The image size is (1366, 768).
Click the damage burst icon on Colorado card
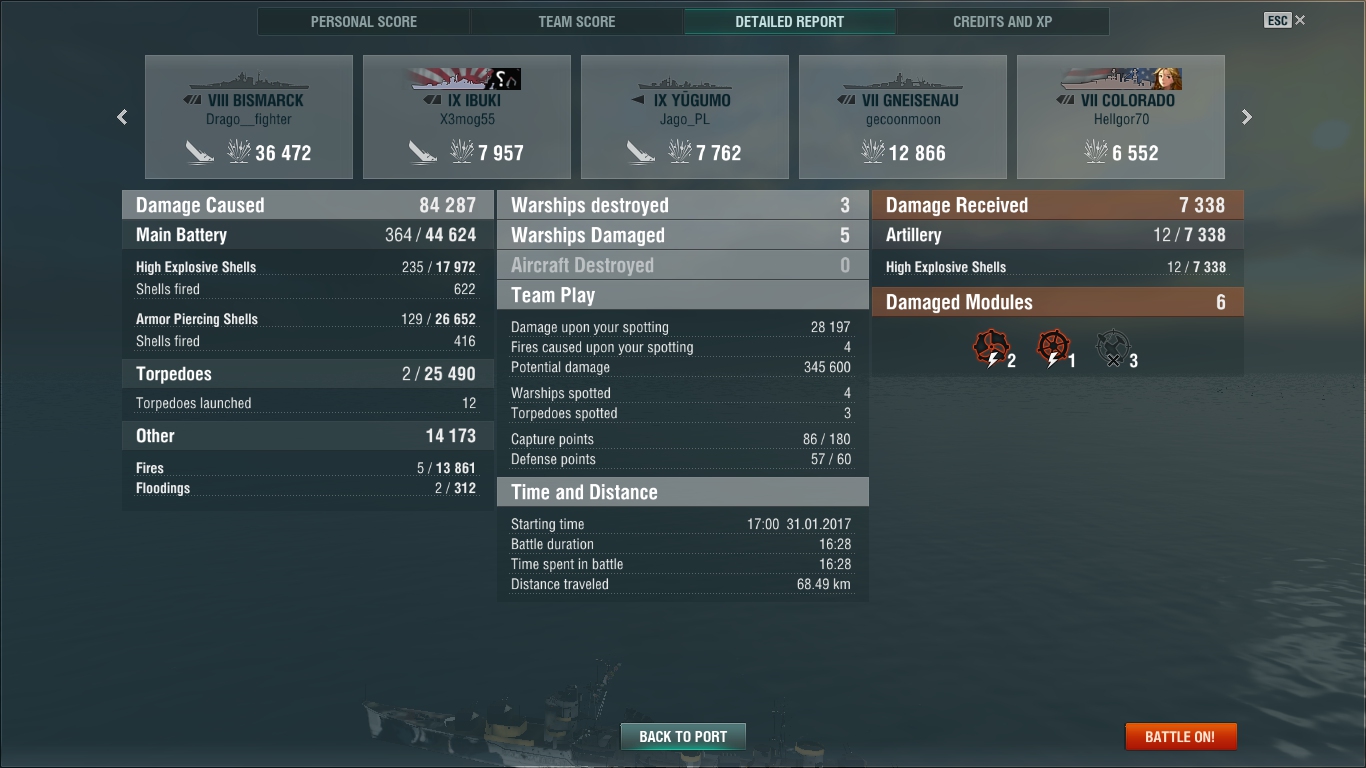[x=1096, y=153]
